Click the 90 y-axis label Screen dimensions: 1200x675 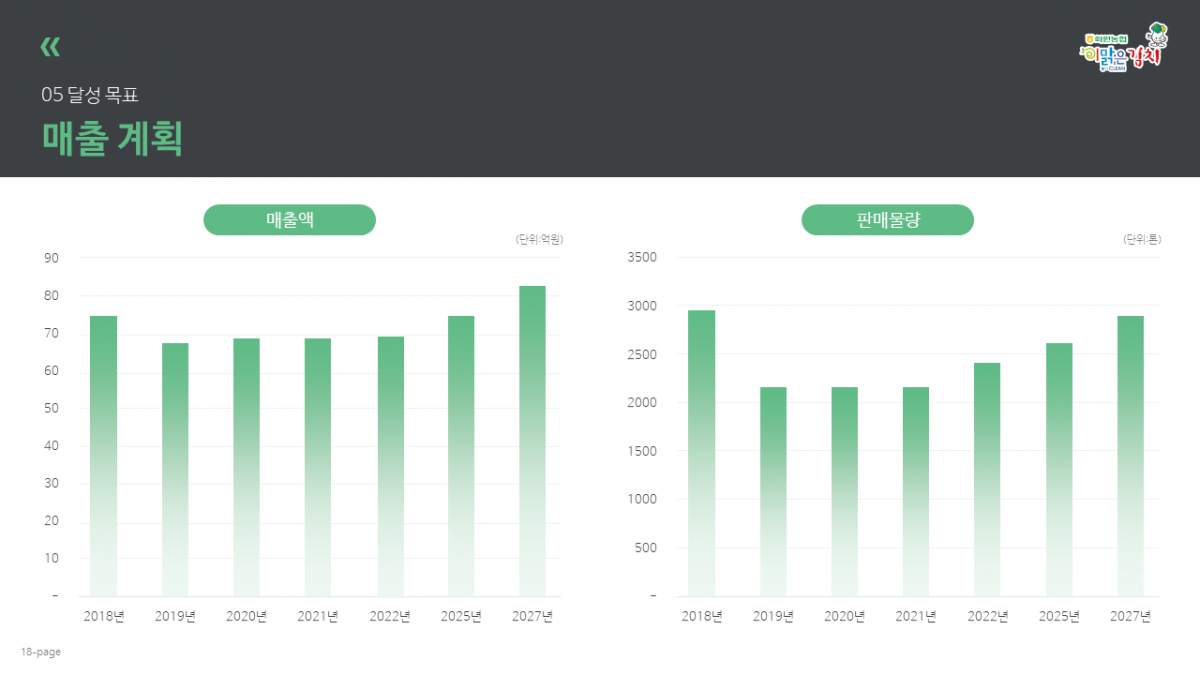(51, 258)
